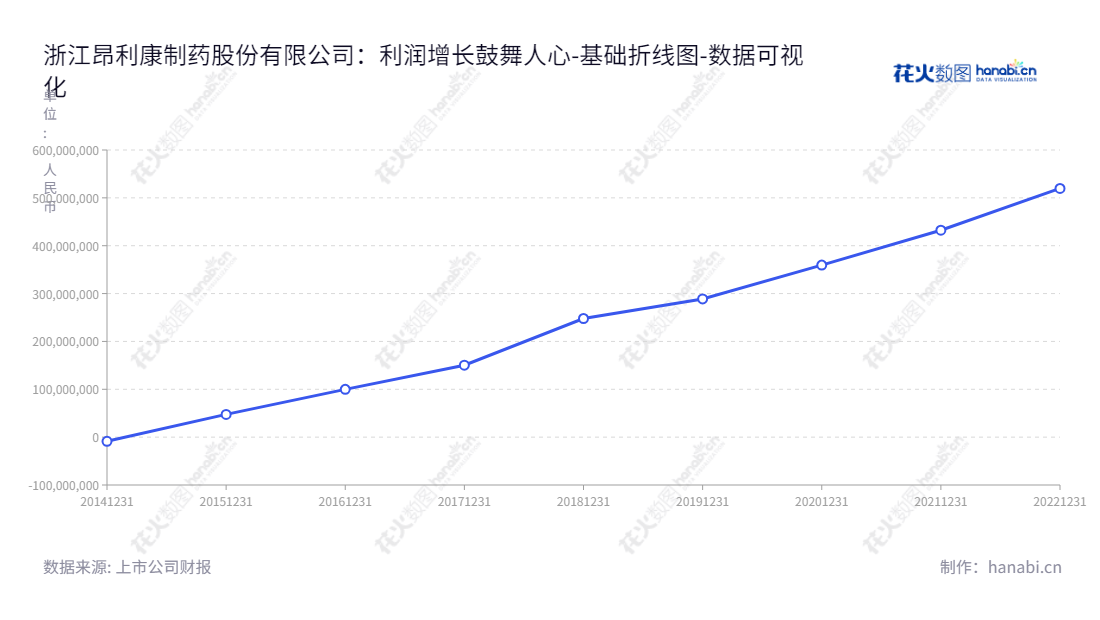Click the chart title text
The height and width of the screenshot is (620, 1100).
(x=423, y=70)
